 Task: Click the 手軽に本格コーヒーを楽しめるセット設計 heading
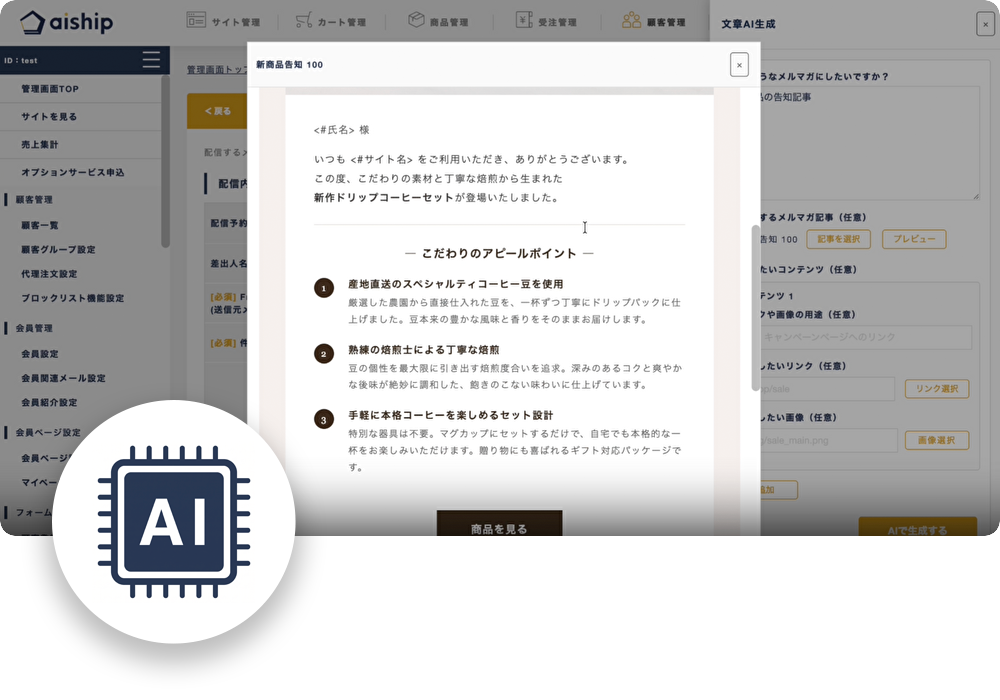450,416
